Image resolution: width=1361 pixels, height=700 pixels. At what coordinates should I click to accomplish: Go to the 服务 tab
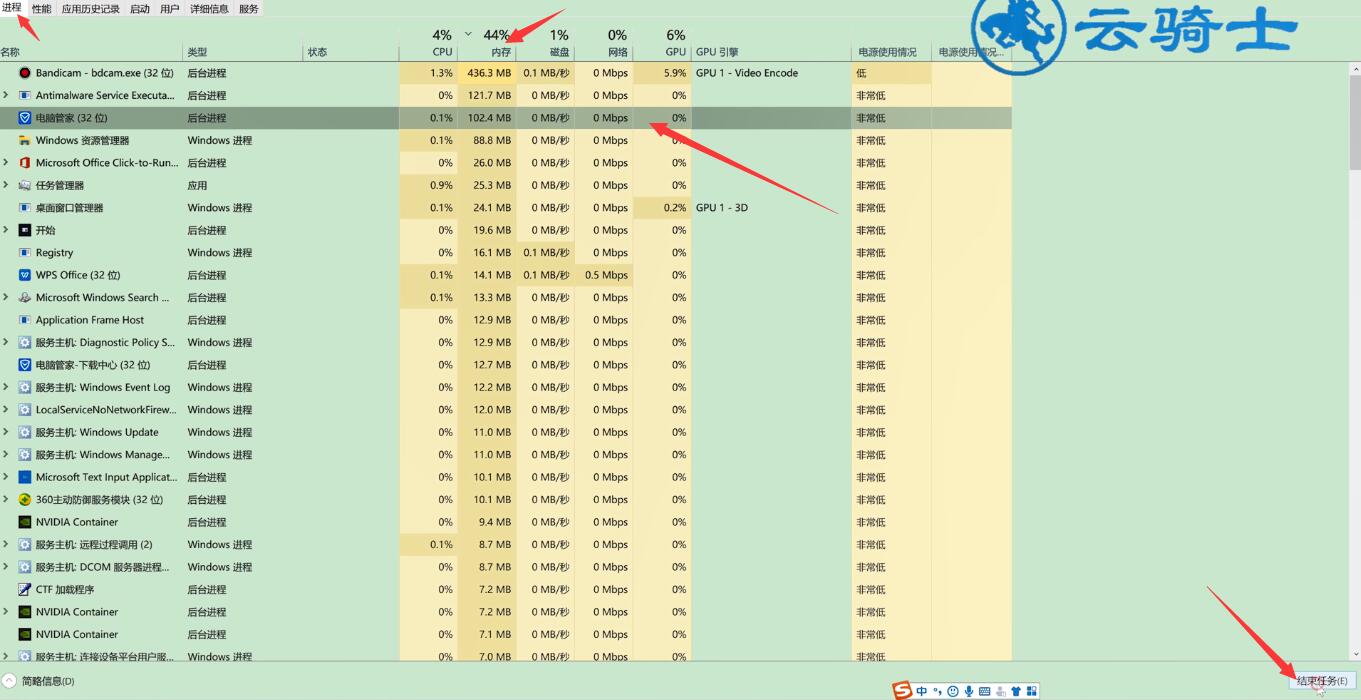249,9
